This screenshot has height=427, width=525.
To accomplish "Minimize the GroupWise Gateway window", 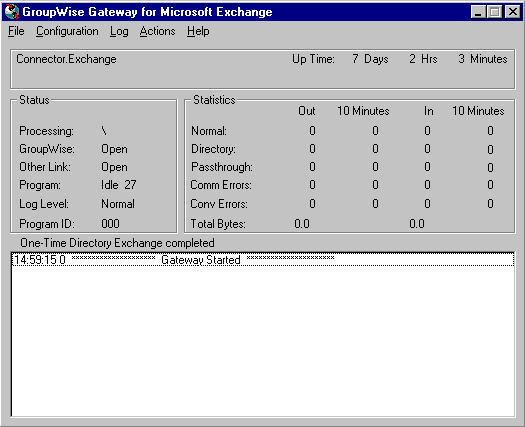I will [x=478, y=12].
